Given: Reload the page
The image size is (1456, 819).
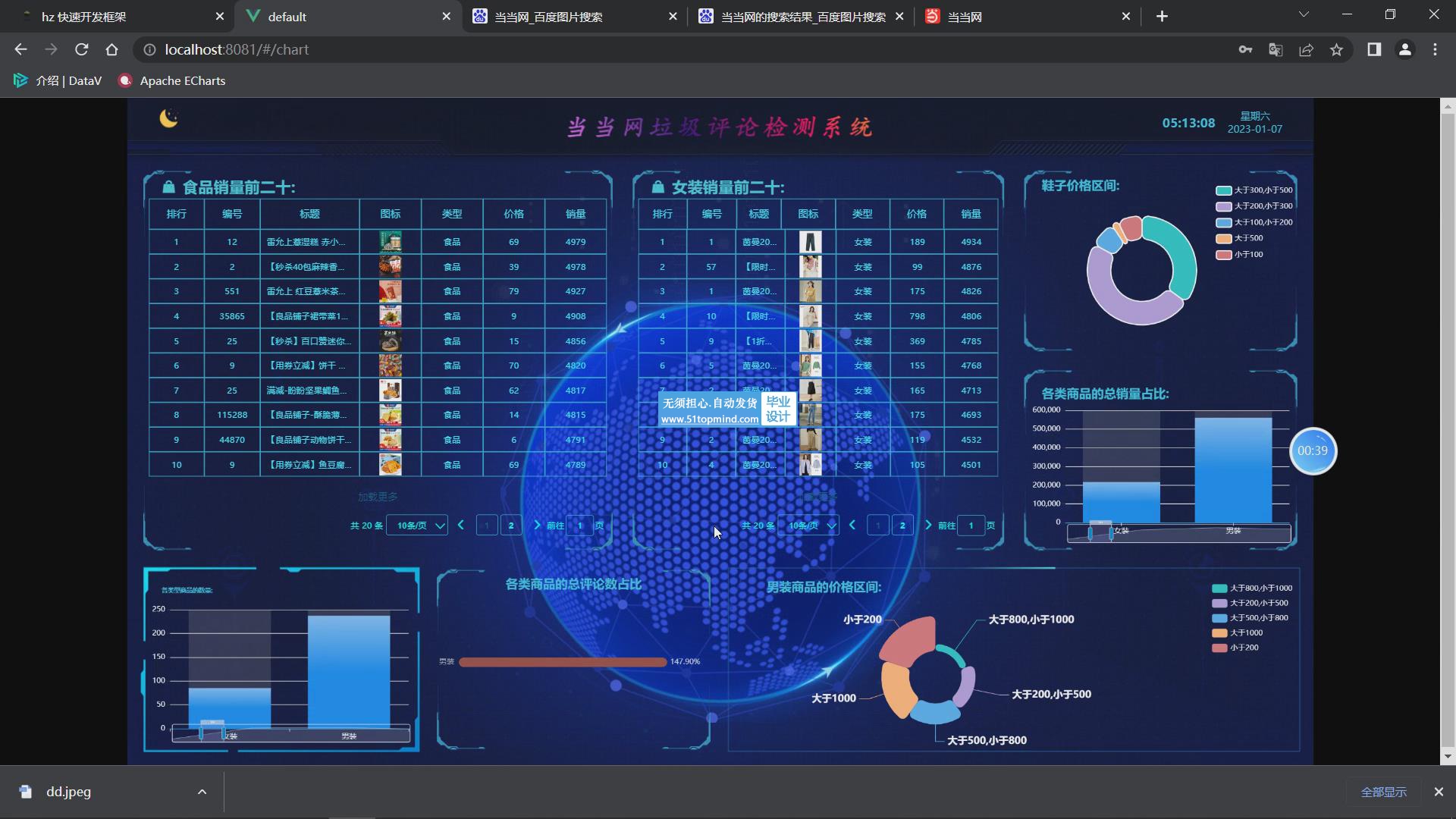Looking at the screenshot, I should 81,49.
